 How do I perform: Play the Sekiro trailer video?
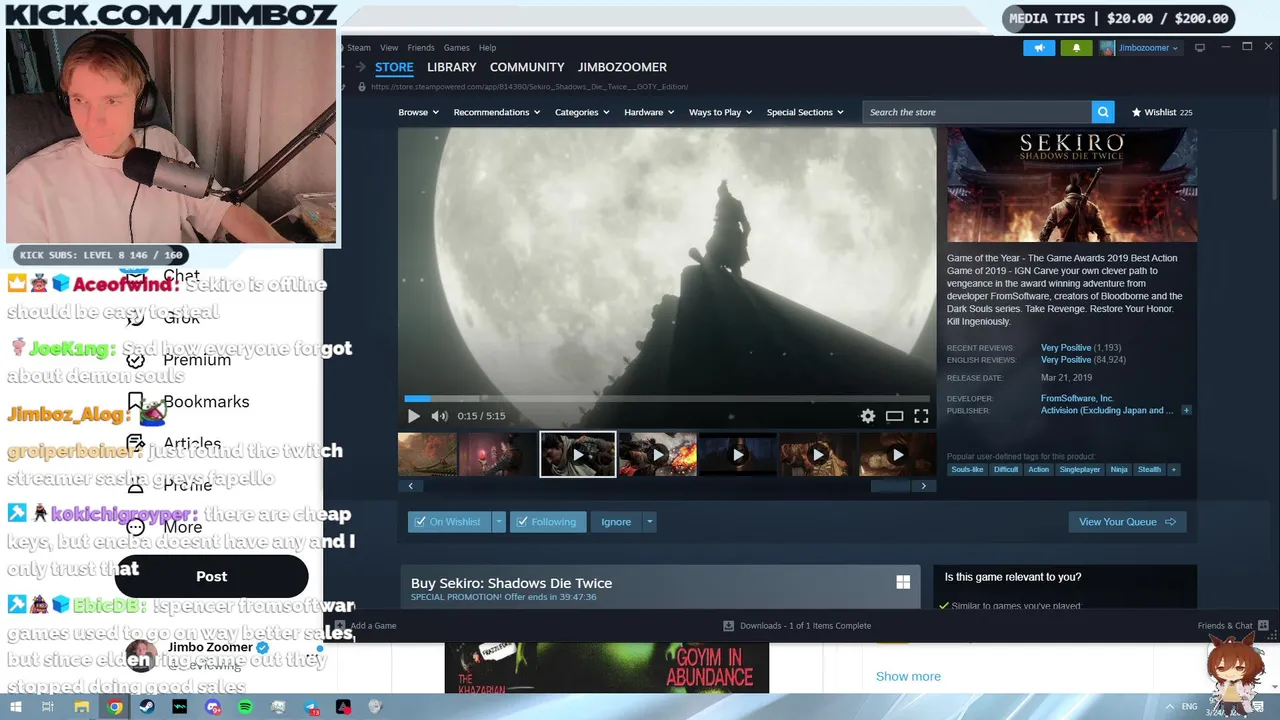coord(413,416)
